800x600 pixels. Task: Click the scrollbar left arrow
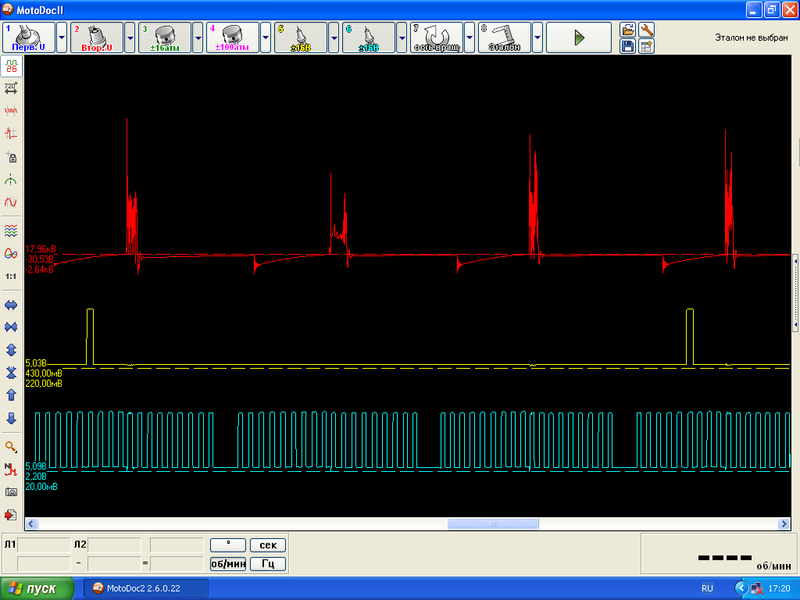pyautogui.click(x=31, y=524)
